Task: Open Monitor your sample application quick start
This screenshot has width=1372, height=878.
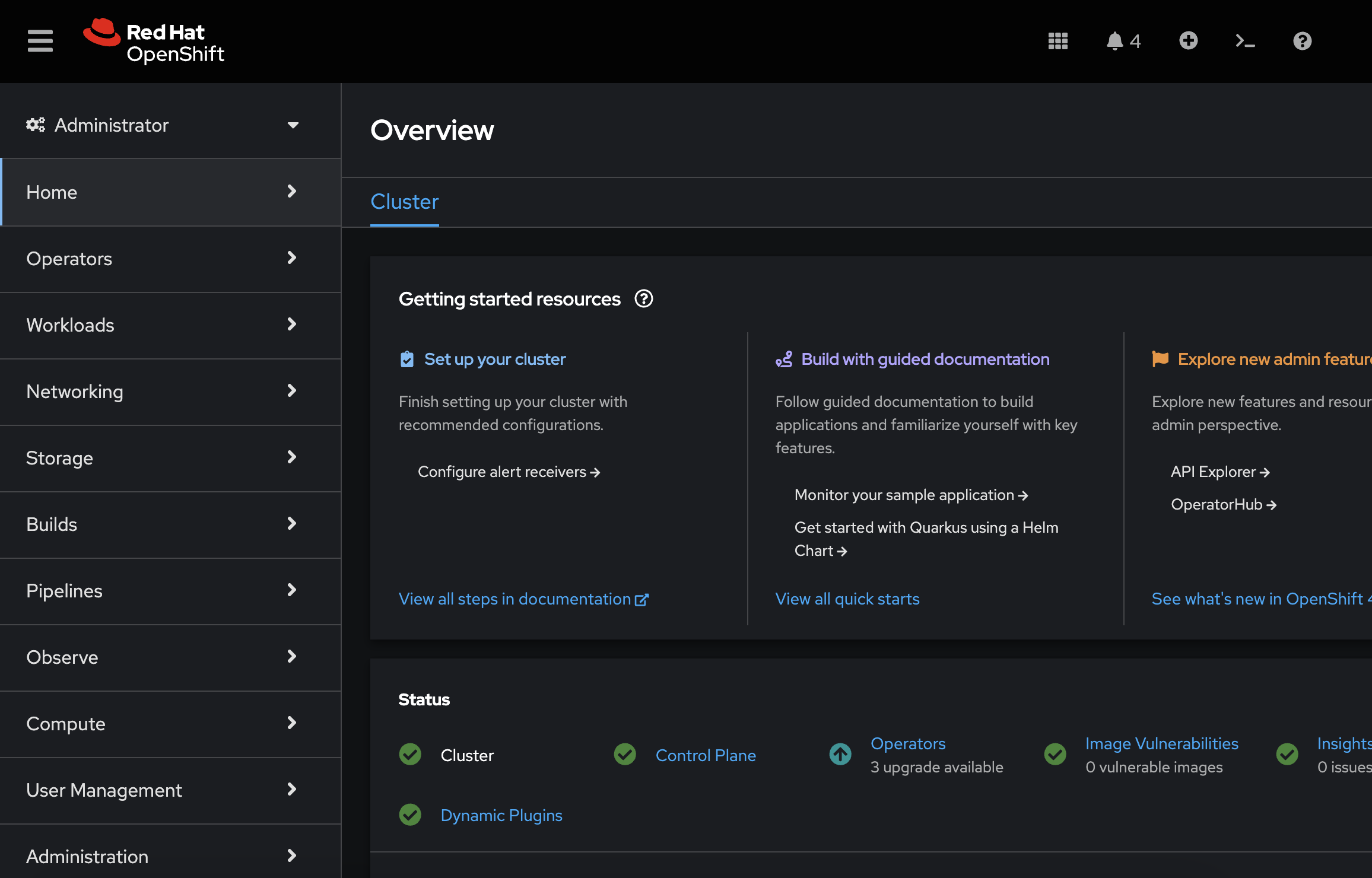Action: click(x=911, y=495)
